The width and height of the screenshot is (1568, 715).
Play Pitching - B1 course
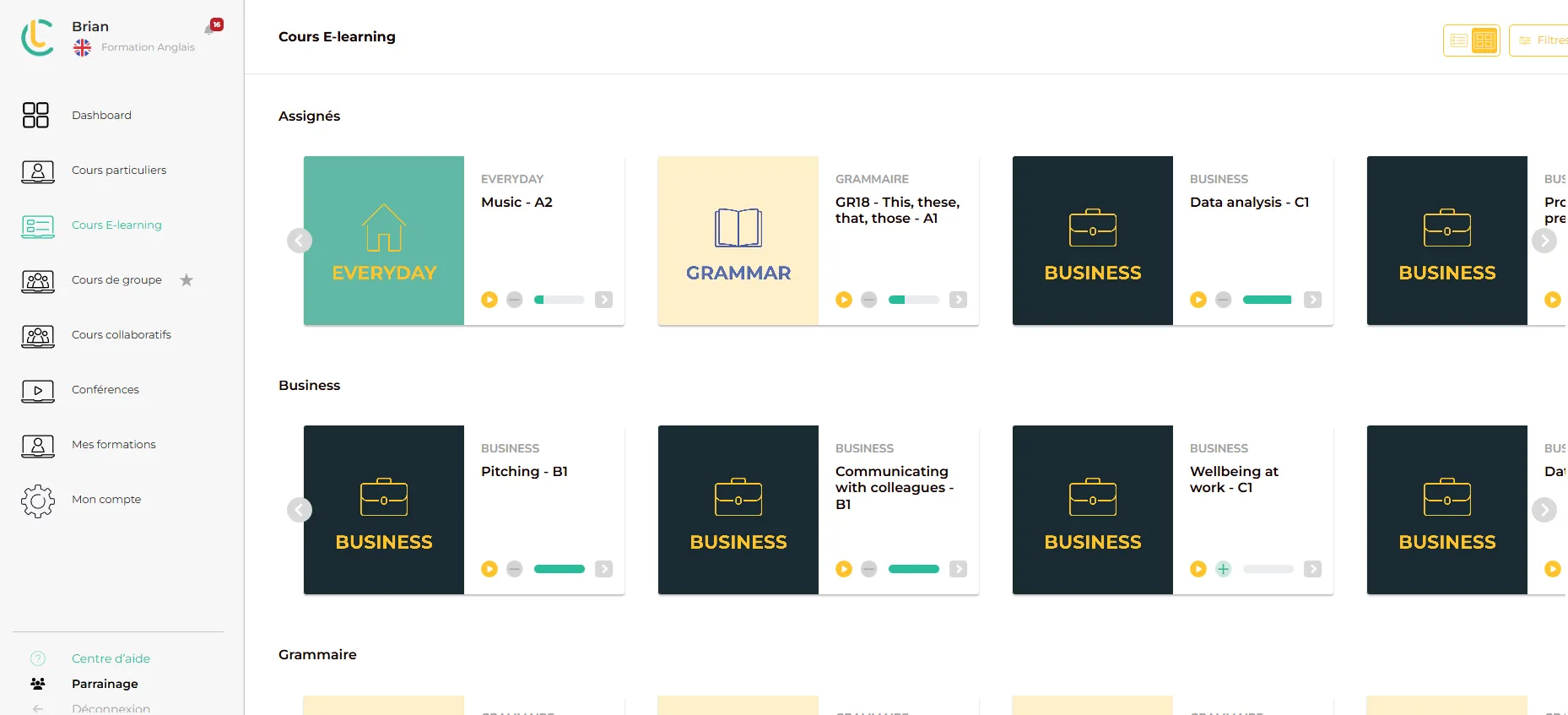[x=489, y=569]
